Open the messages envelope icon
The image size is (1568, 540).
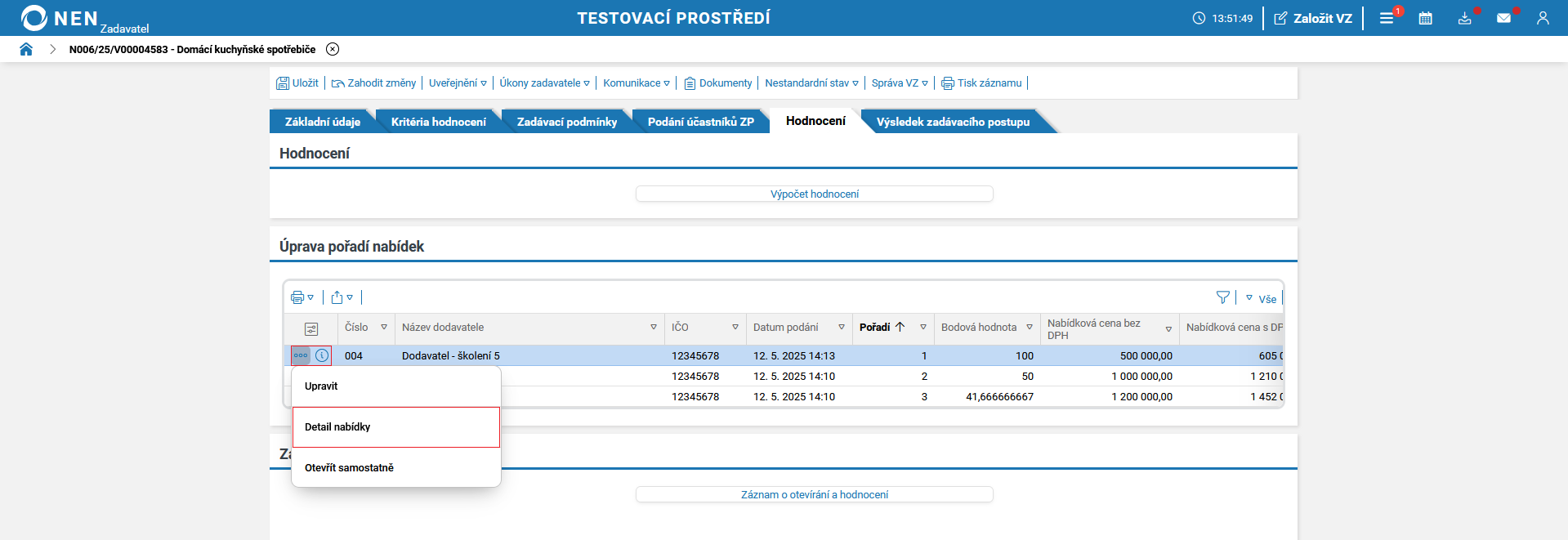1503,18
